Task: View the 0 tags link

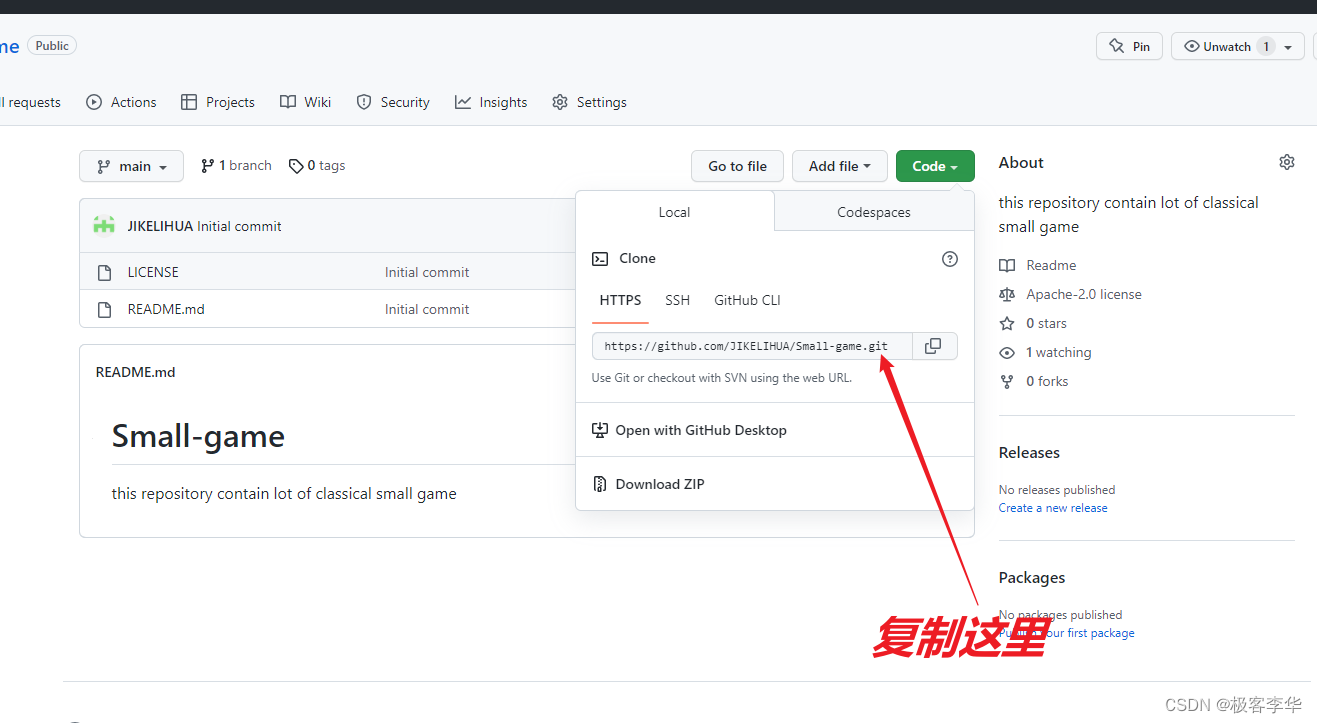Action: coord(317,166)
